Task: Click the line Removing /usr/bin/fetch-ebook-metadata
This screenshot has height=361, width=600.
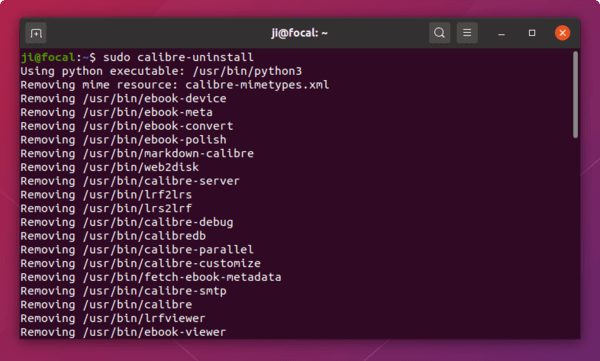Action: coord(151,277)
